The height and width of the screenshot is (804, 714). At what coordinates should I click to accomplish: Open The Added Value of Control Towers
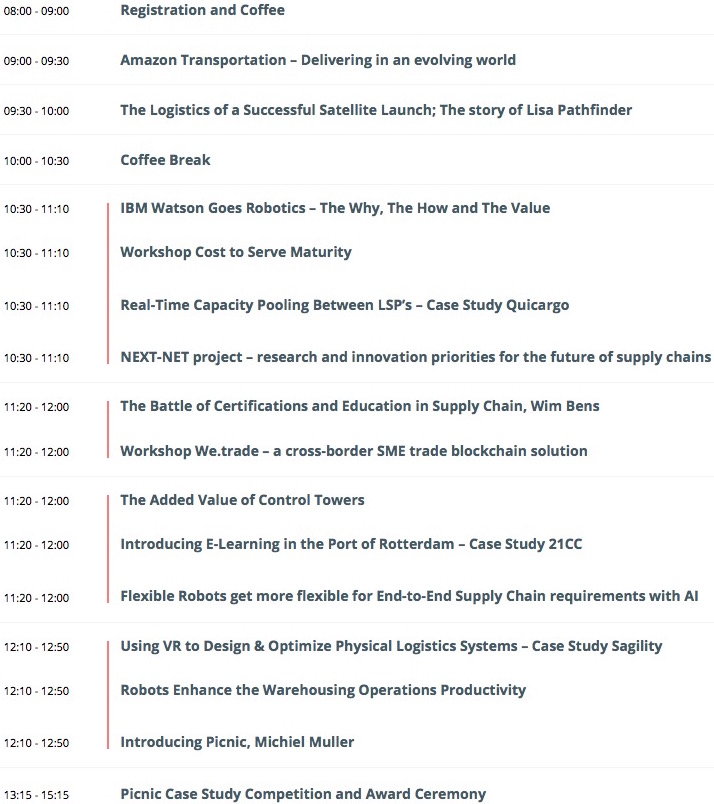click(x=242, y=500)
